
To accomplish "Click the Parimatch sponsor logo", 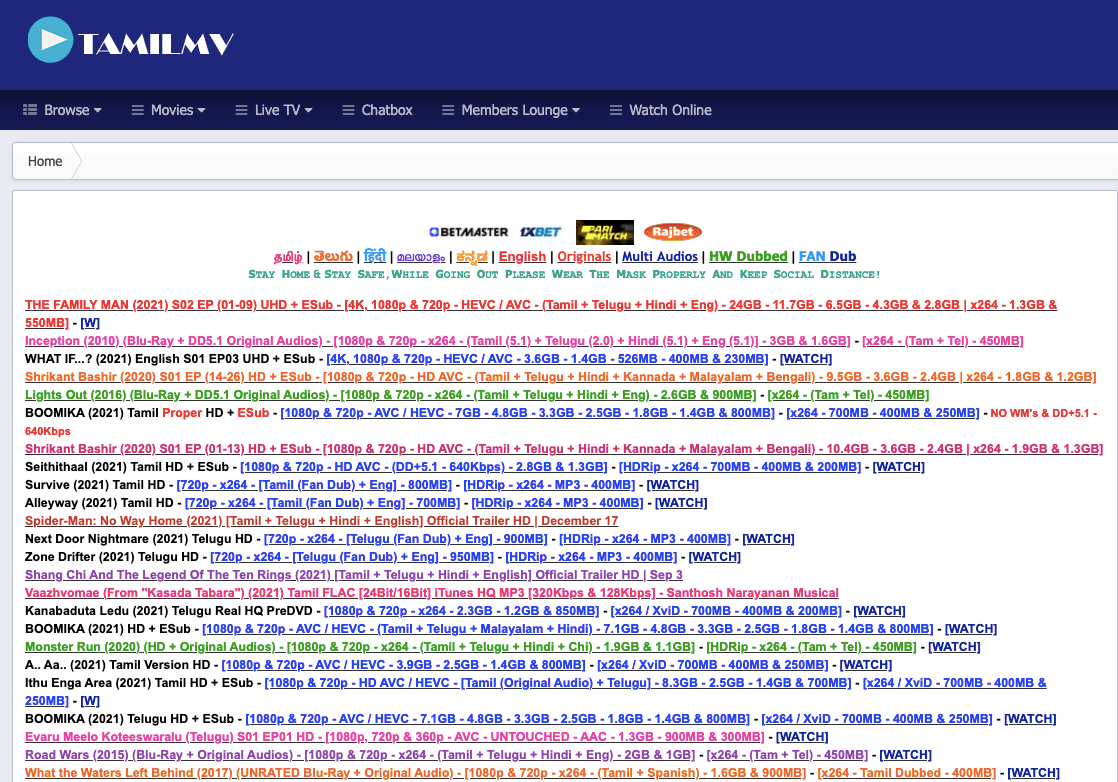I will pos(605,232).
